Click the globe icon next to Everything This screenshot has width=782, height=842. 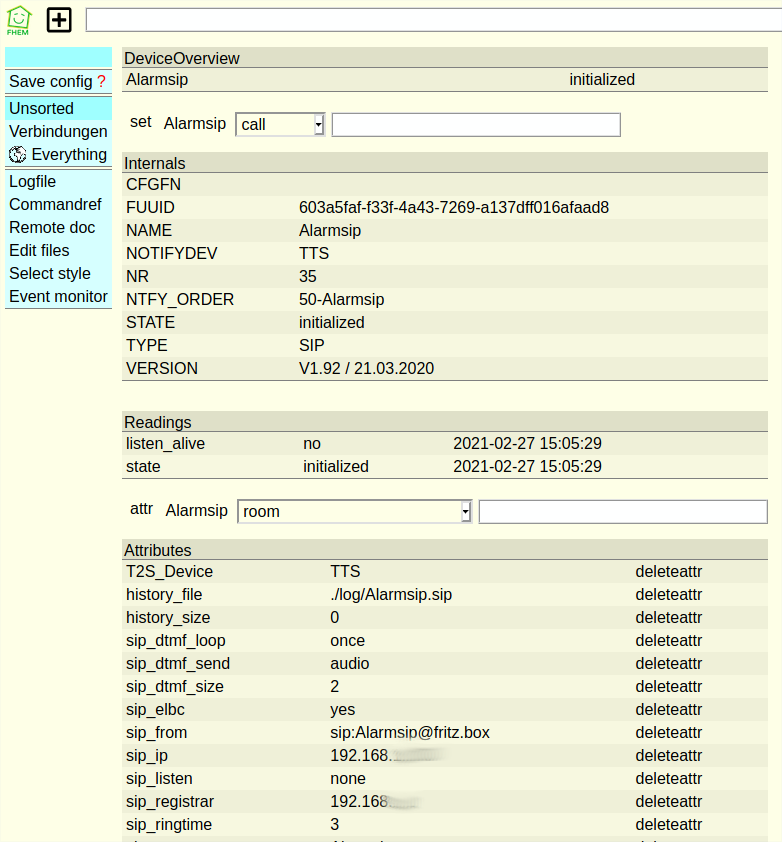tap(18, 155)
